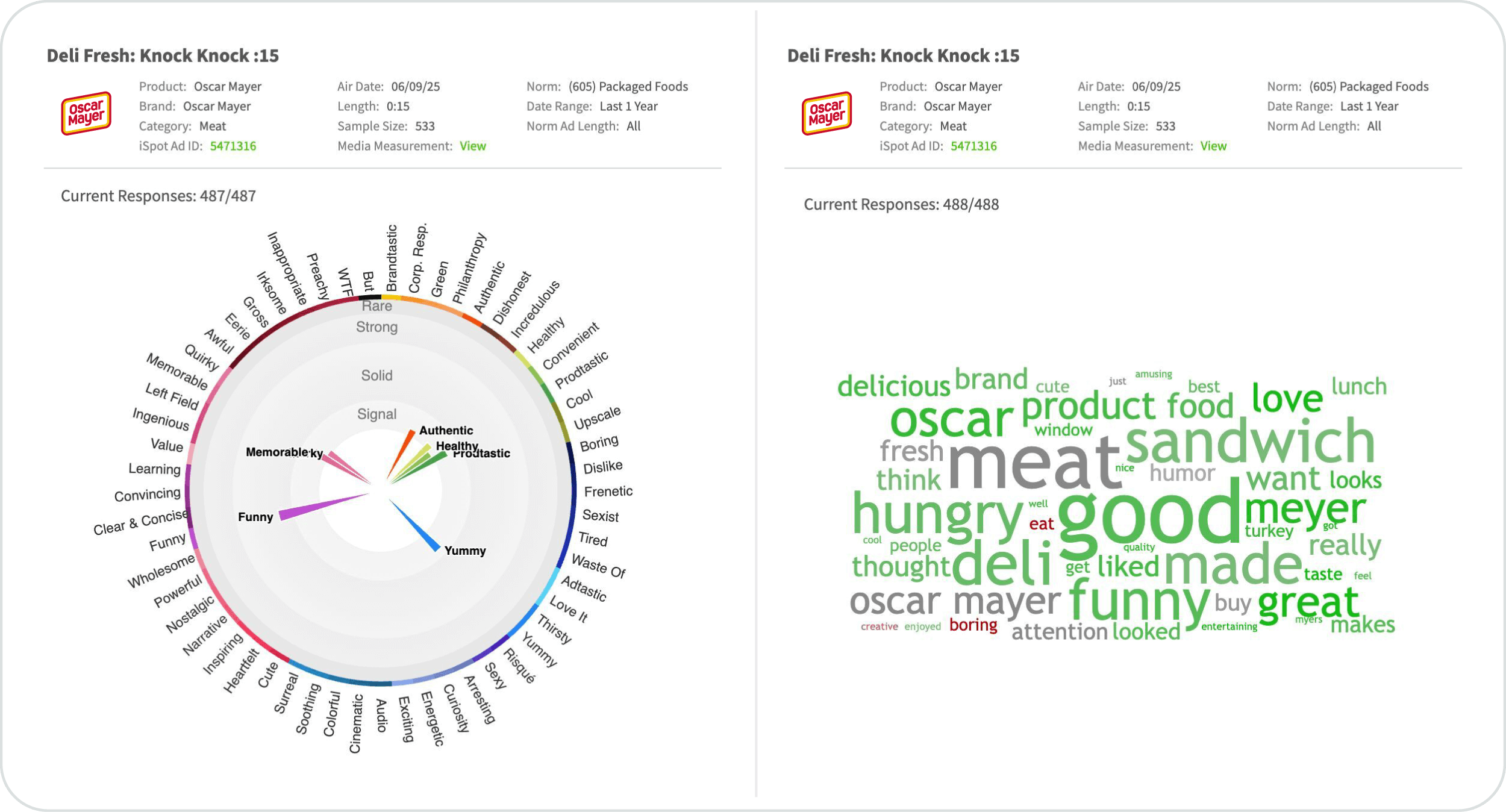
Task: Open iSpot Ad ID 5471316 link on right
Action: click(973, 146)
